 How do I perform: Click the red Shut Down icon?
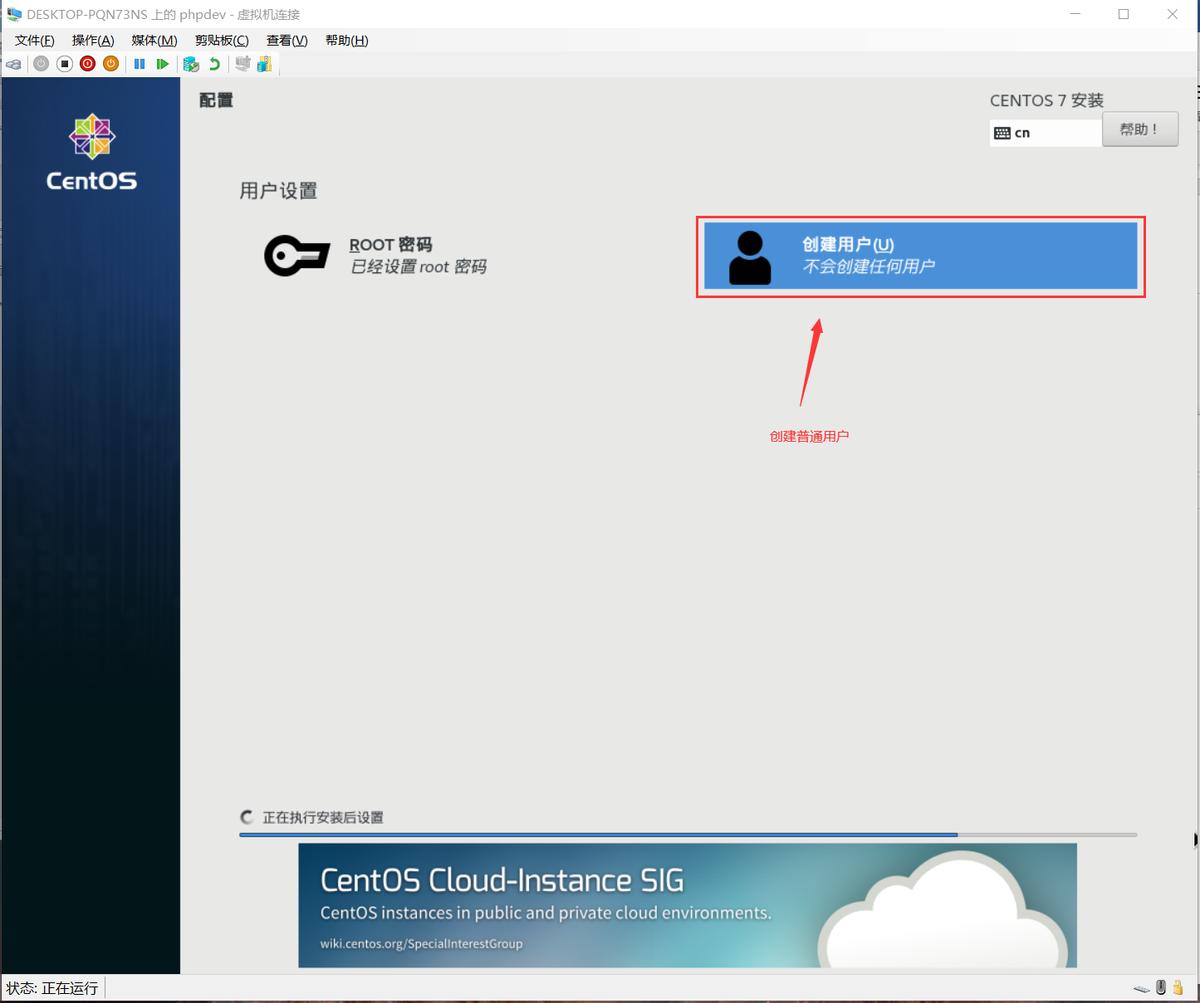click(87, 64)
